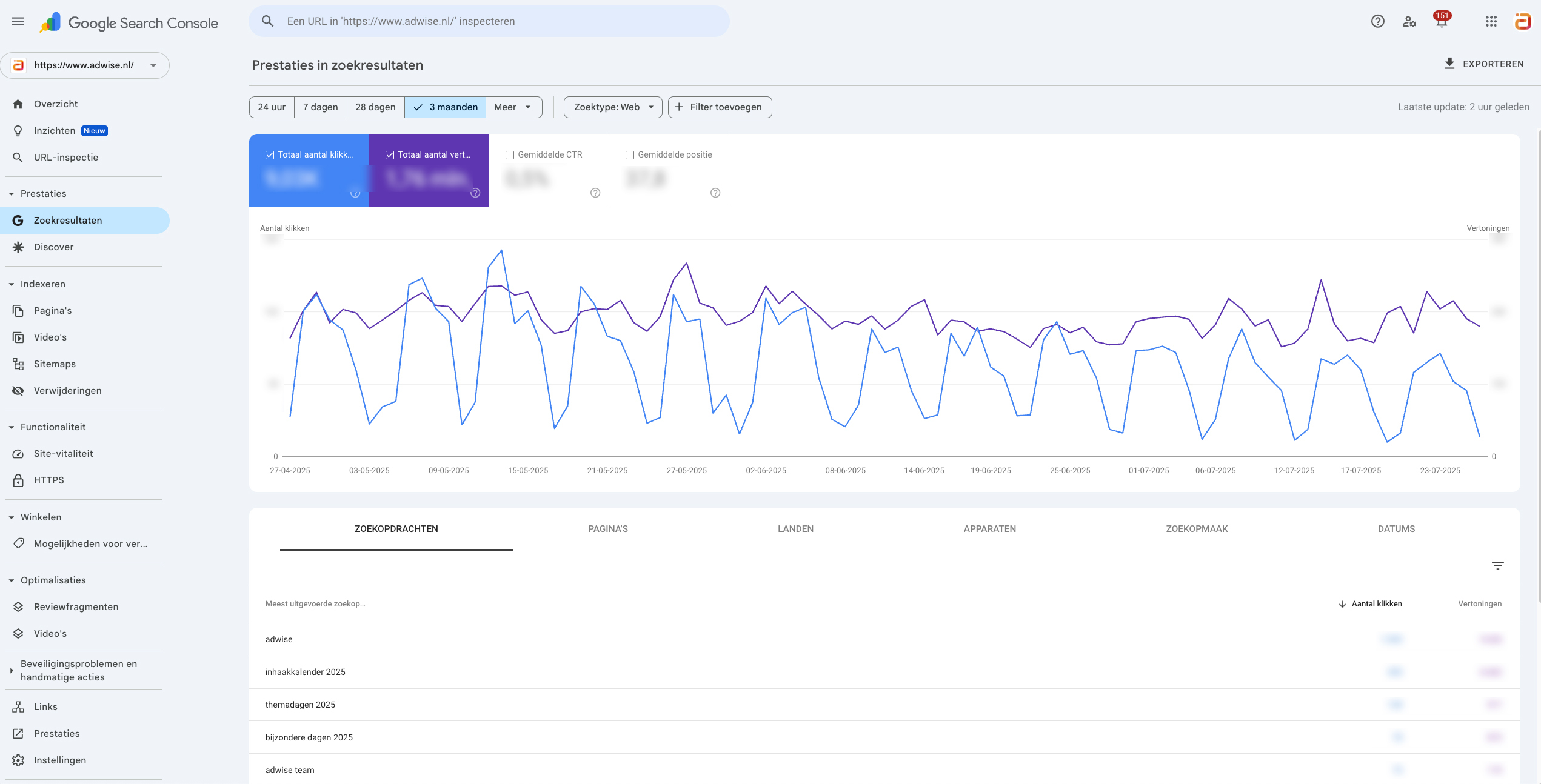Switch to the Zoekopdrachten tab
Screen dimensions: 1541x784
pyautogui.click(x=396, y=529)
